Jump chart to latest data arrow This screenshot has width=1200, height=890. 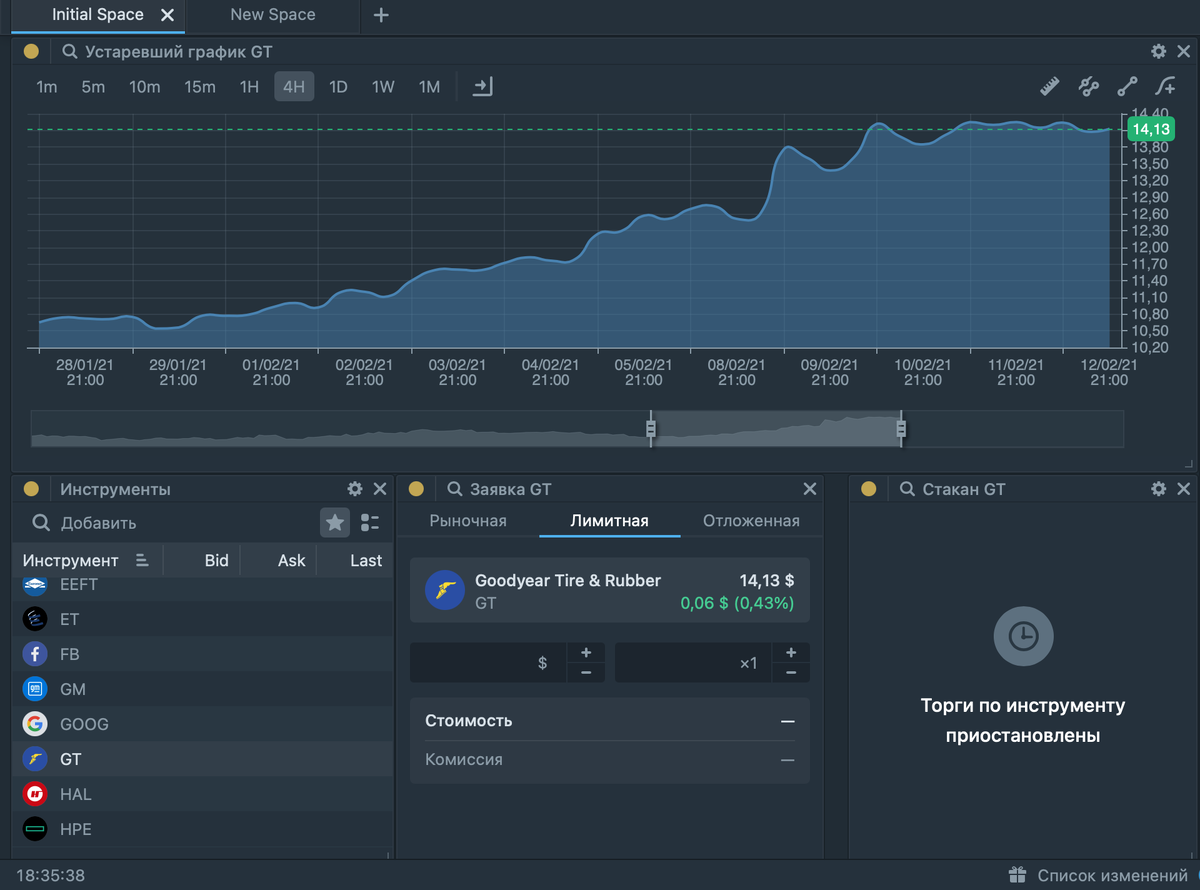(483, 87)
